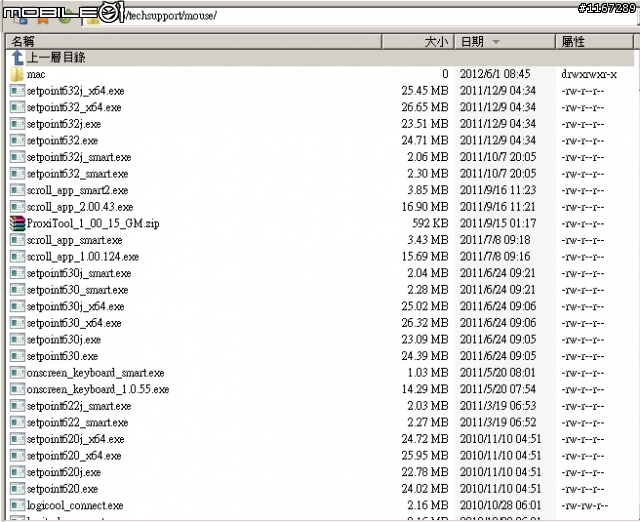
Task: Click the setpoint630j_smart.exe file icon
Action: (x=17, y=273)
